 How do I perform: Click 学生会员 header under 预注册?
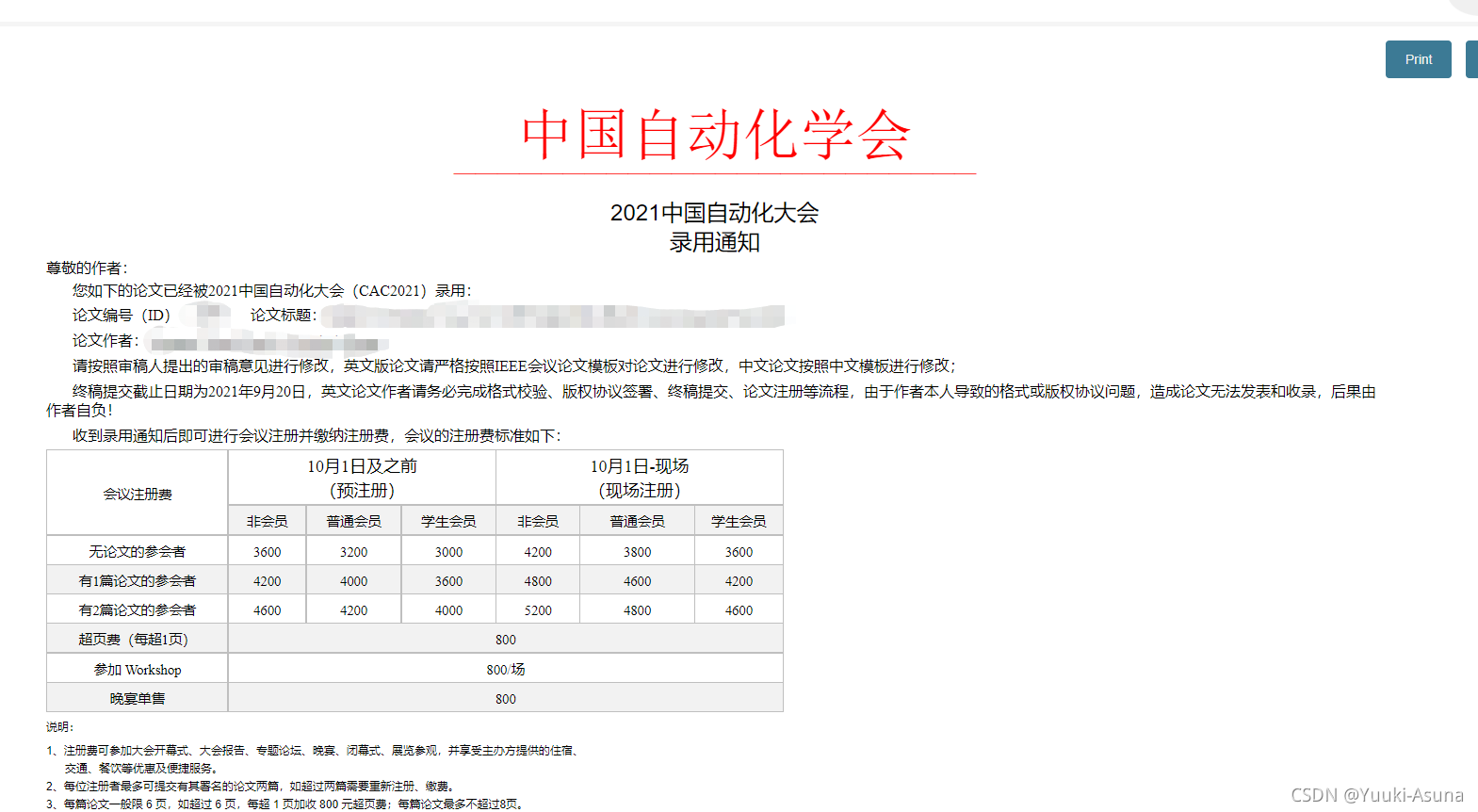(448, 521)
